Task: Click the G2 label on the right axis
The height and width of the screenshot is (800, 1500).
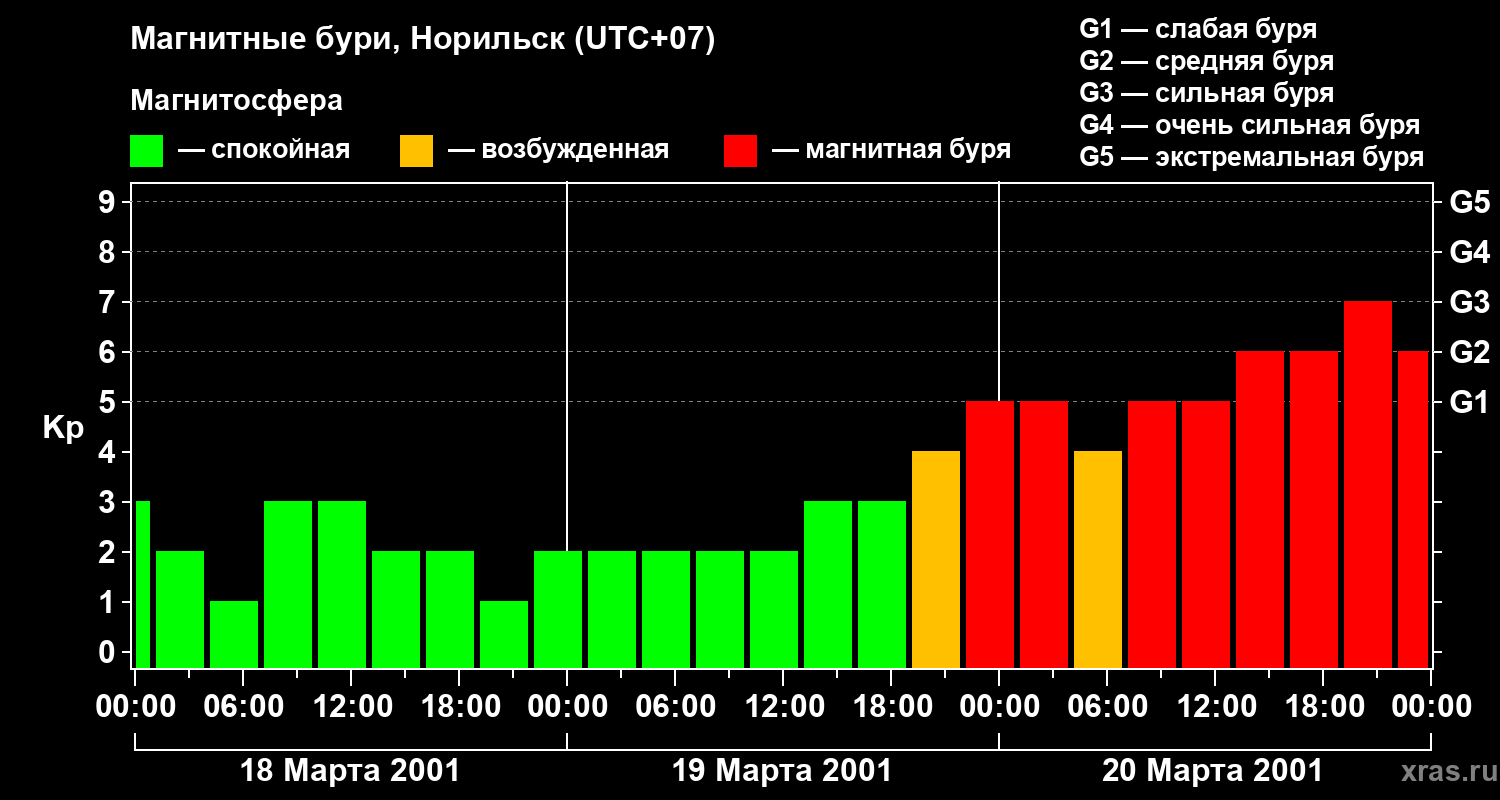Action: coord(1469,352)
